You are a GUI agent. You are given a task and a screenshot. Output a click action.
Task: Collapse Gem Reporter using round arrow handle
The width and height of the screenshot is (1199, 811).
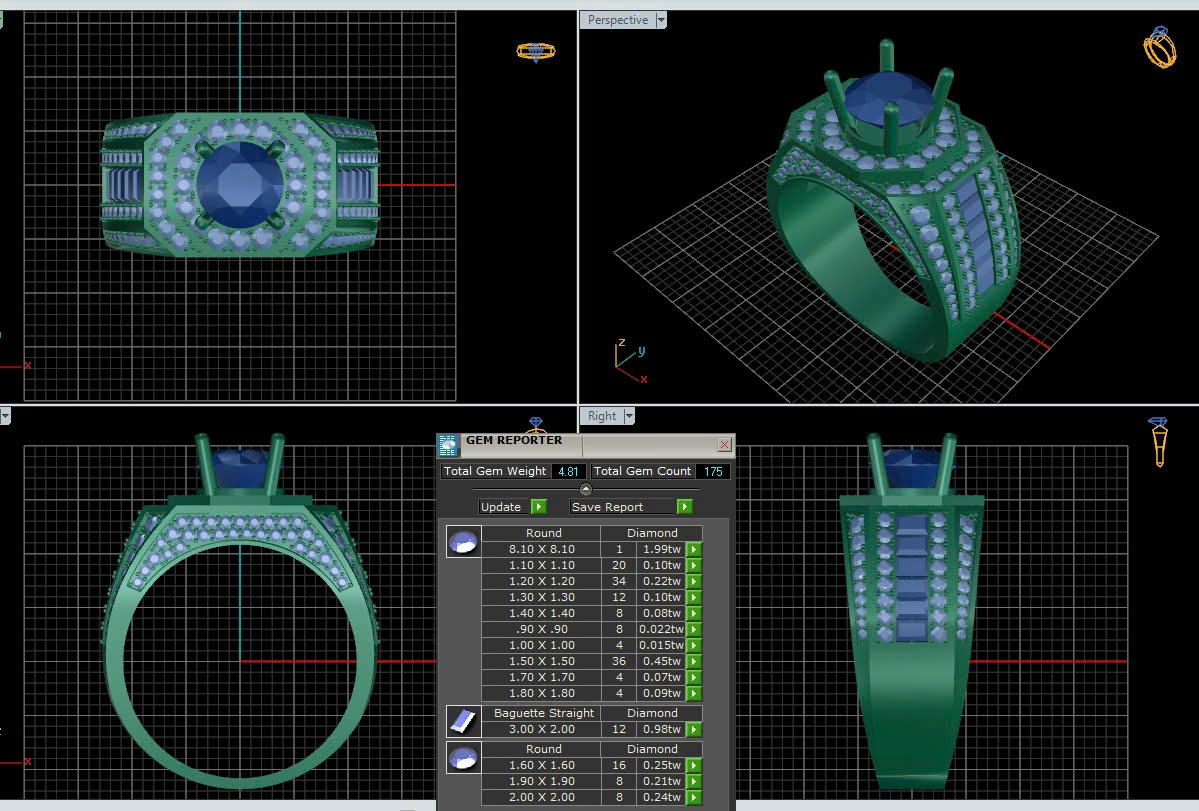point(586,489)
